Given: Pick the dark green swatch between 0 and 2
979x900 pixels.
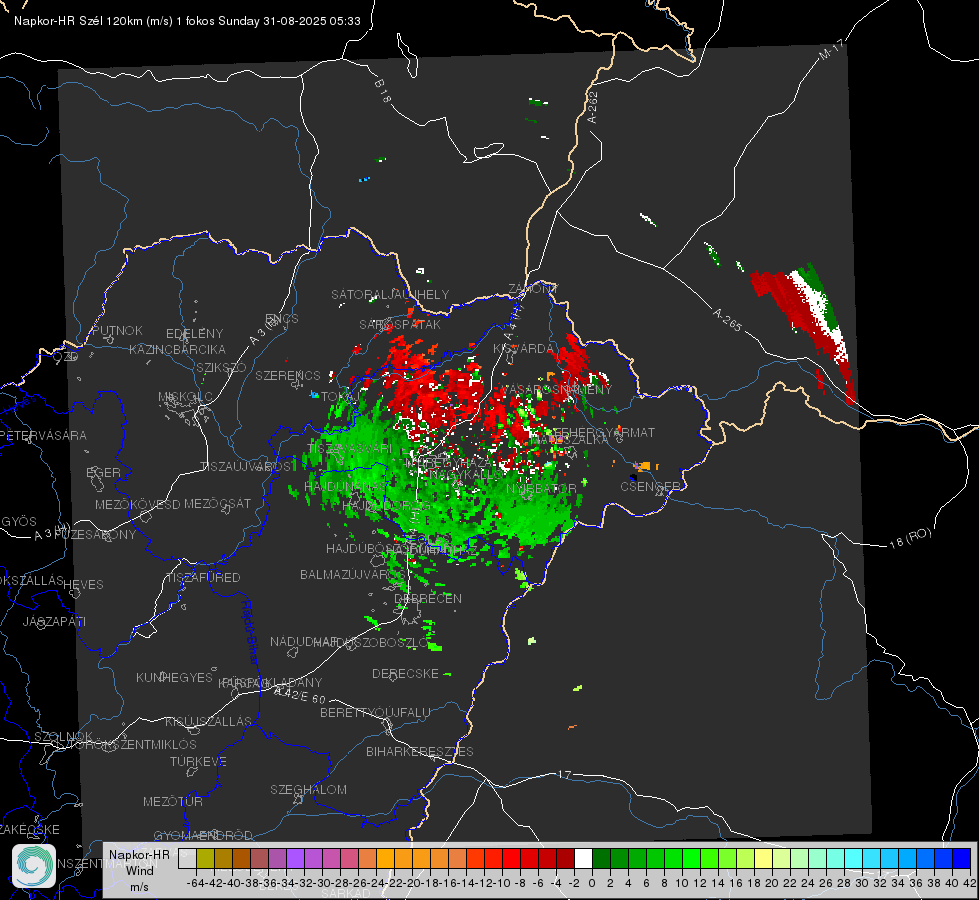Looking at the screenshot, I should [x=601, y=858].
